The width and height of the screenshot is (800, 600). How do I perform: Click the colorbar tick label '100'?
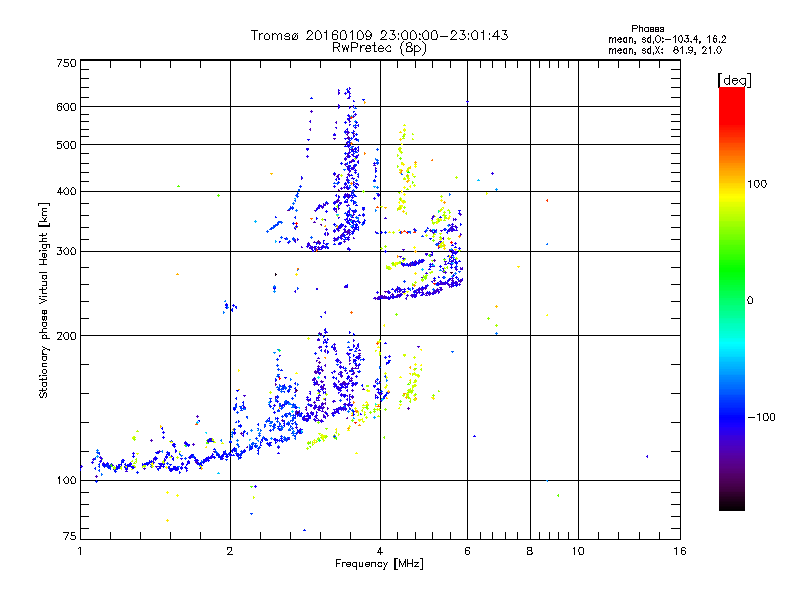click(757, 184)
